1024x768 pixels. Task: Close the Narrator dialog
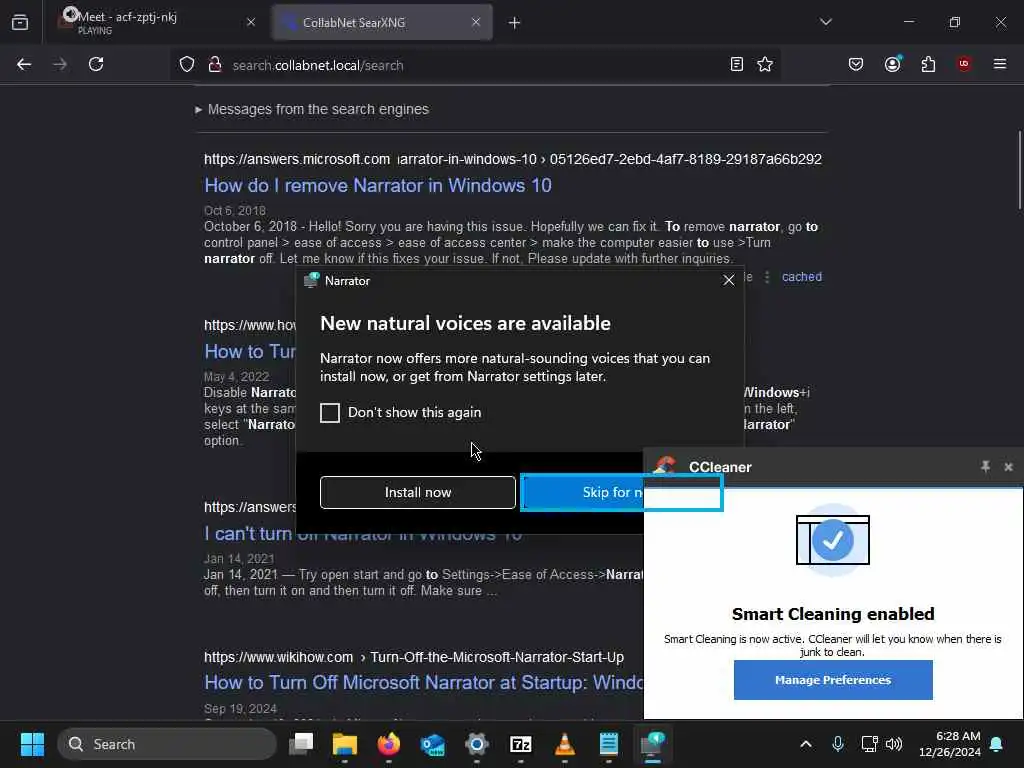point(729,280)
